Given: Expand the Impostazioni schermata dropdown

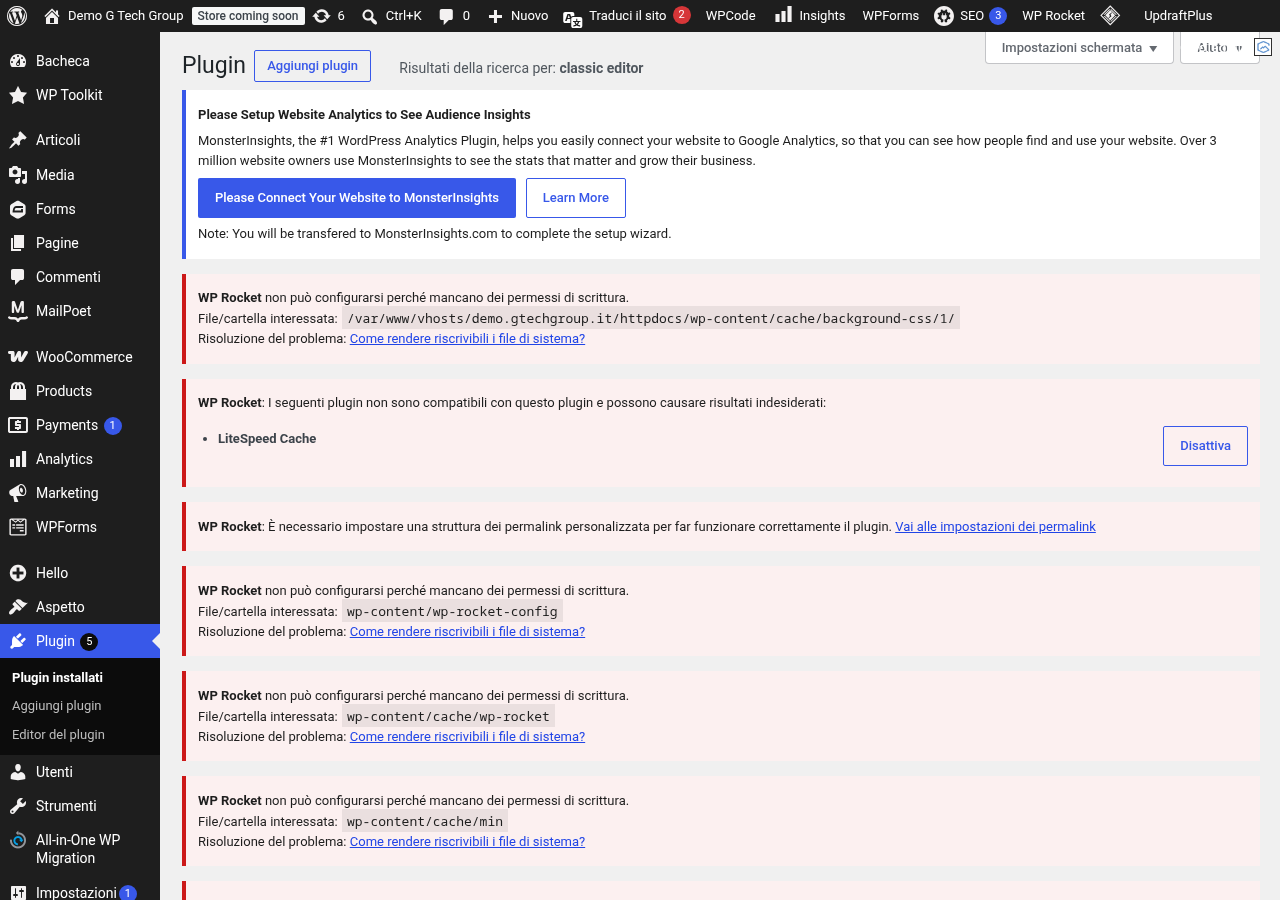Looking at the screenshot, I should coord(1079,47).
